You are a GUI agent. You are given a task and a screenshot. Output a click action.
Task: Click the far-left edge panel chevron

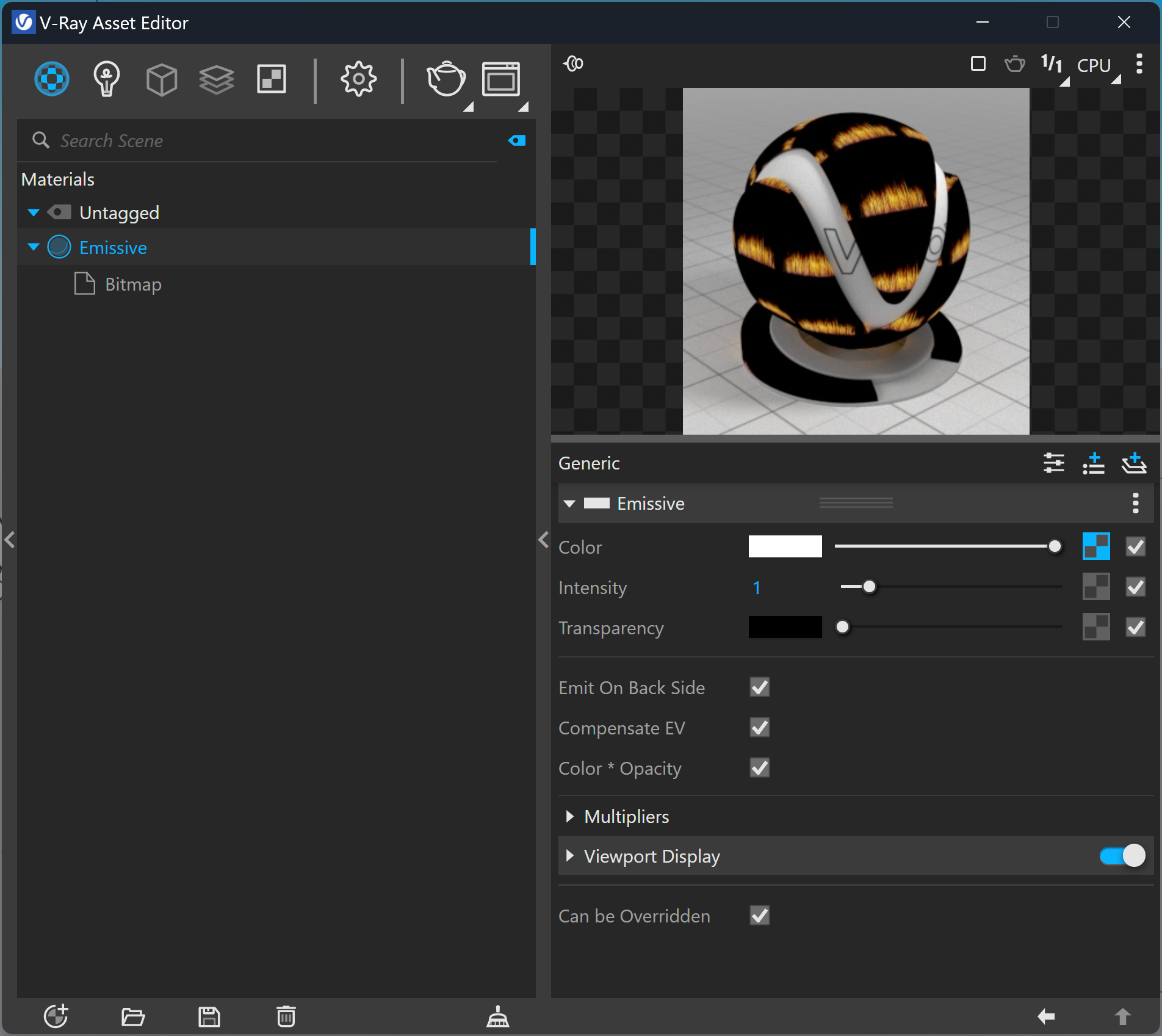tap(9, 540)
